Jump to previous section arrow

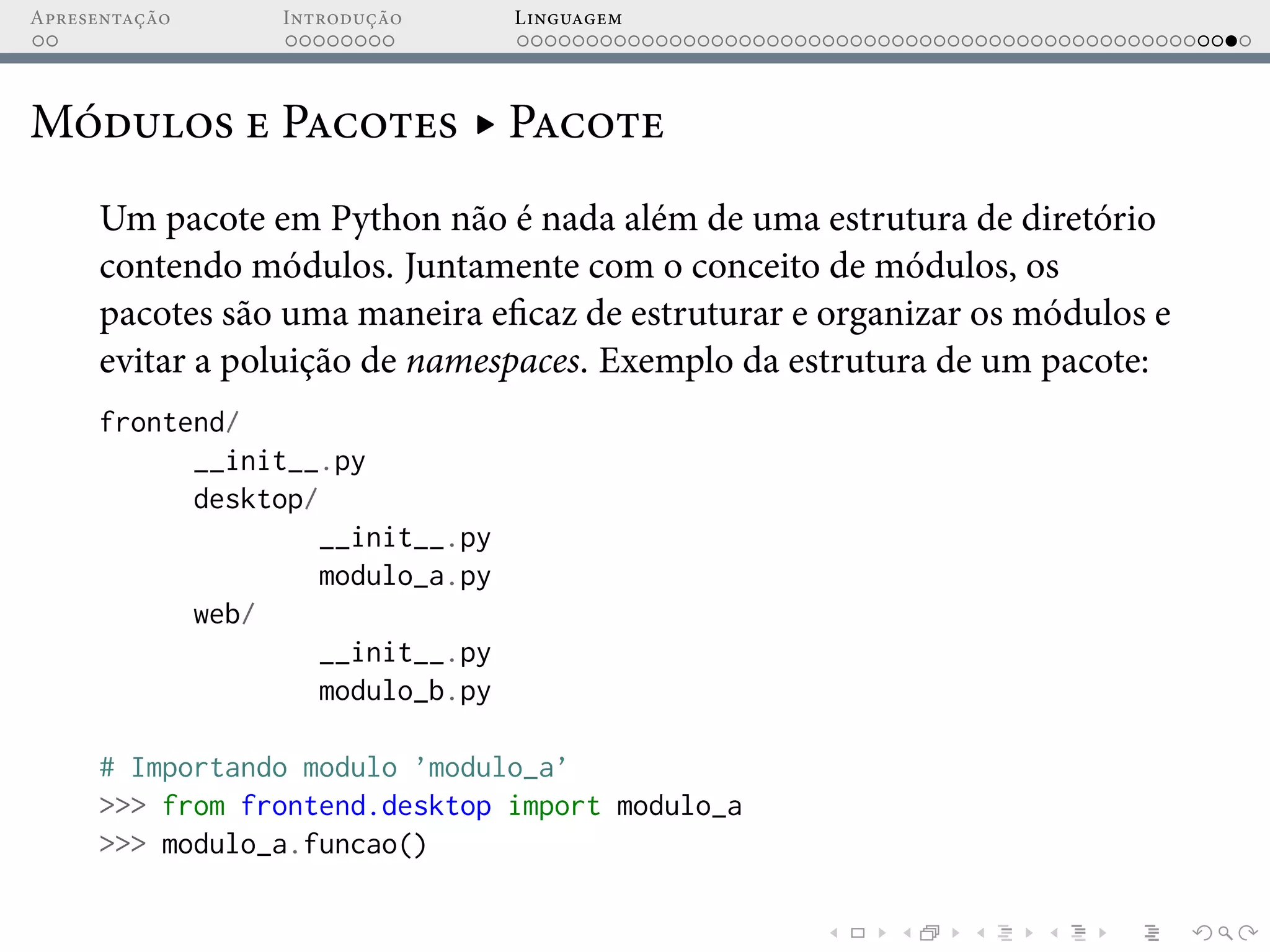point(1054,932)
